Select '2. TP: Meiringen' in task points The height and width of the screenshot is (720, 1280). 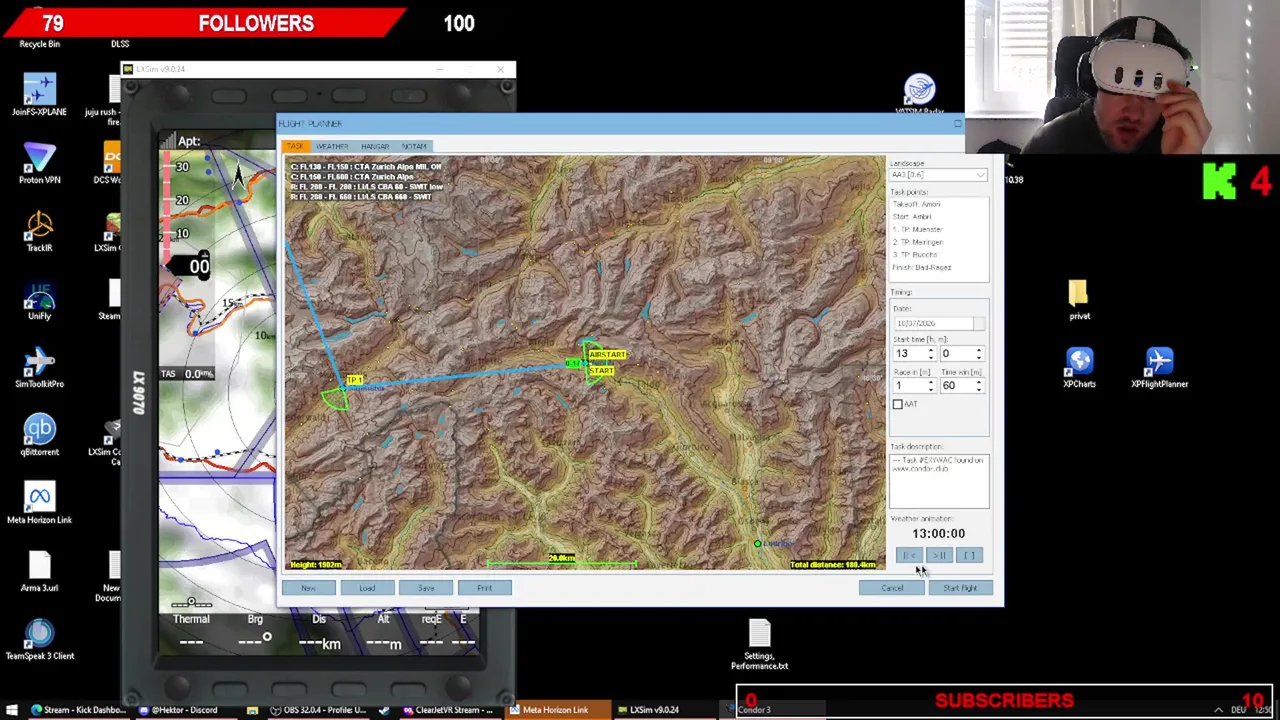[x=918, y=242]
